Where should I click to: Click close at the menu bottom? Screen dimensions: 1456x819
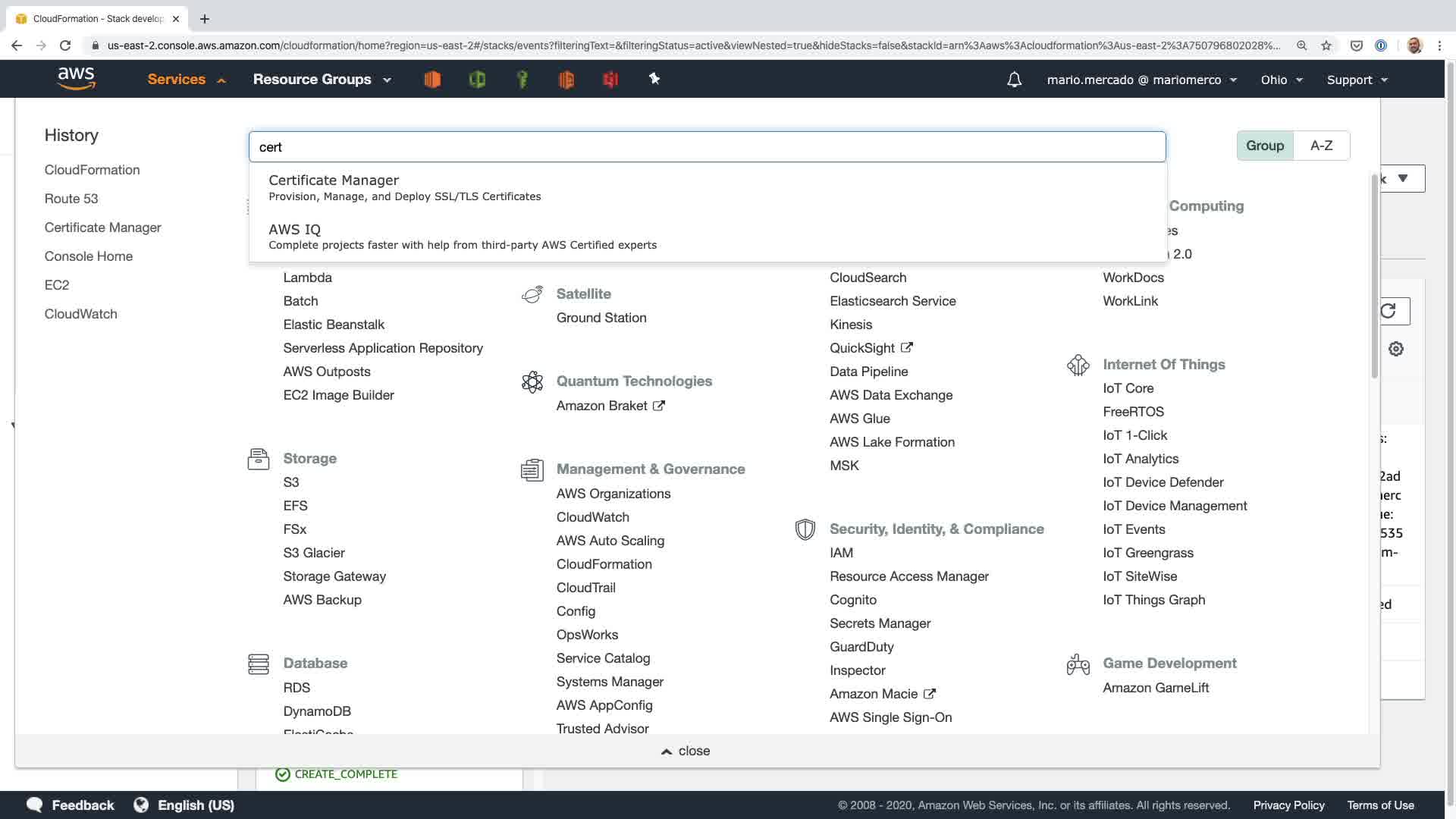pyautogui.click(x=686, y=751)
